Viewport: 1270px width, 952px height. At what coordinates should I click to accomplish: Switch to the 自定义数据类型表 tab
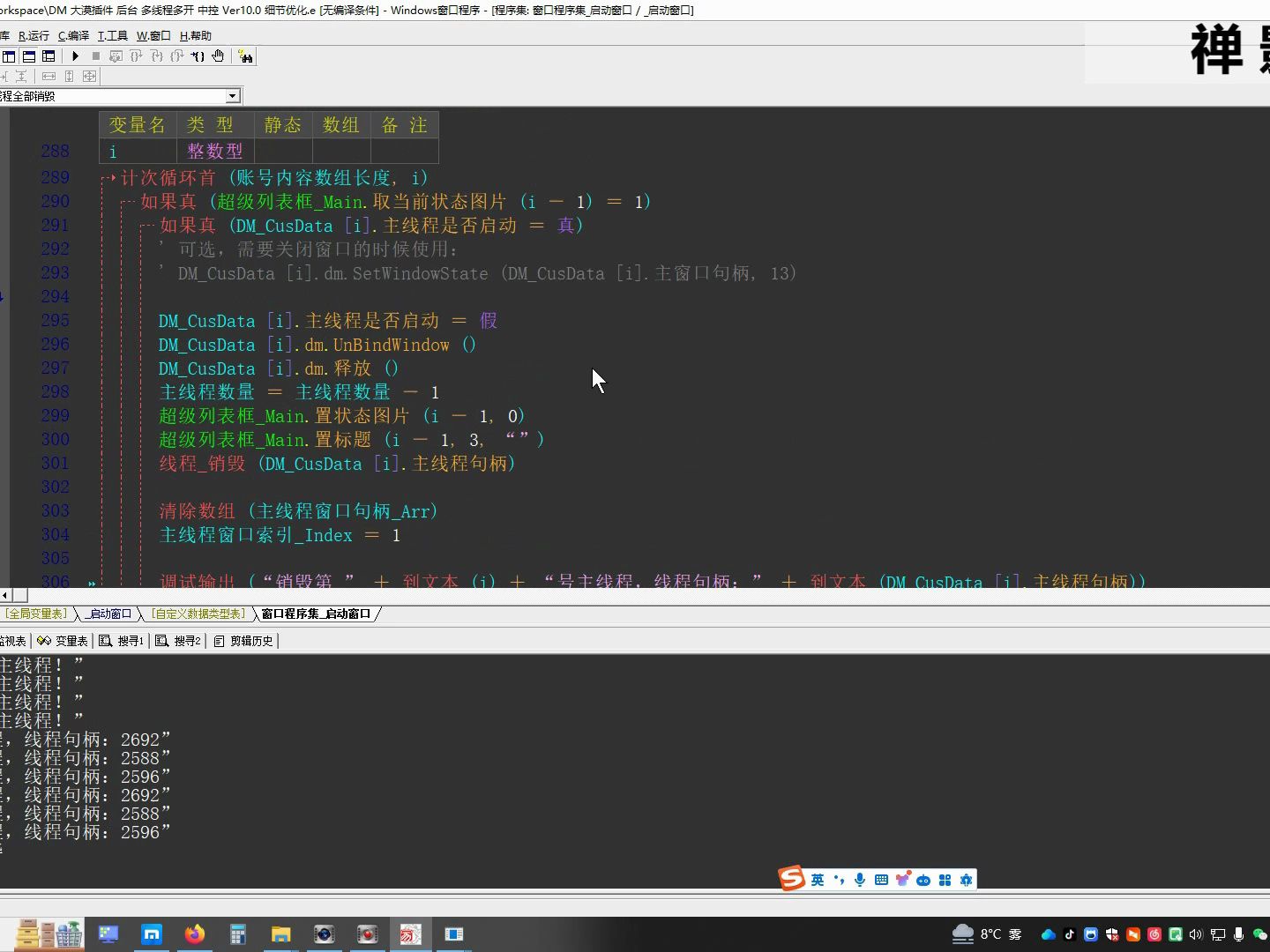[x=198, y=614]
